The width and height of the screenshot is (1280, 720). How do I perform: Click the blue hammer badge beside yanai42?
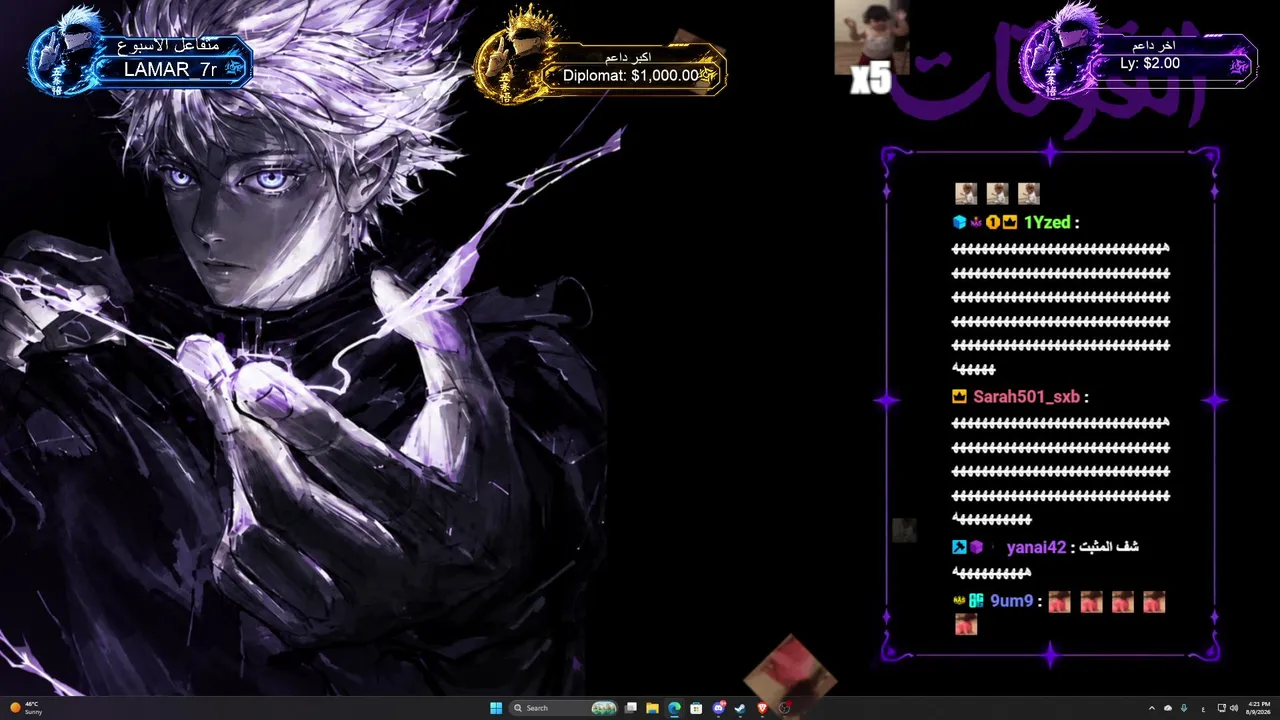[x=960, y=547]
